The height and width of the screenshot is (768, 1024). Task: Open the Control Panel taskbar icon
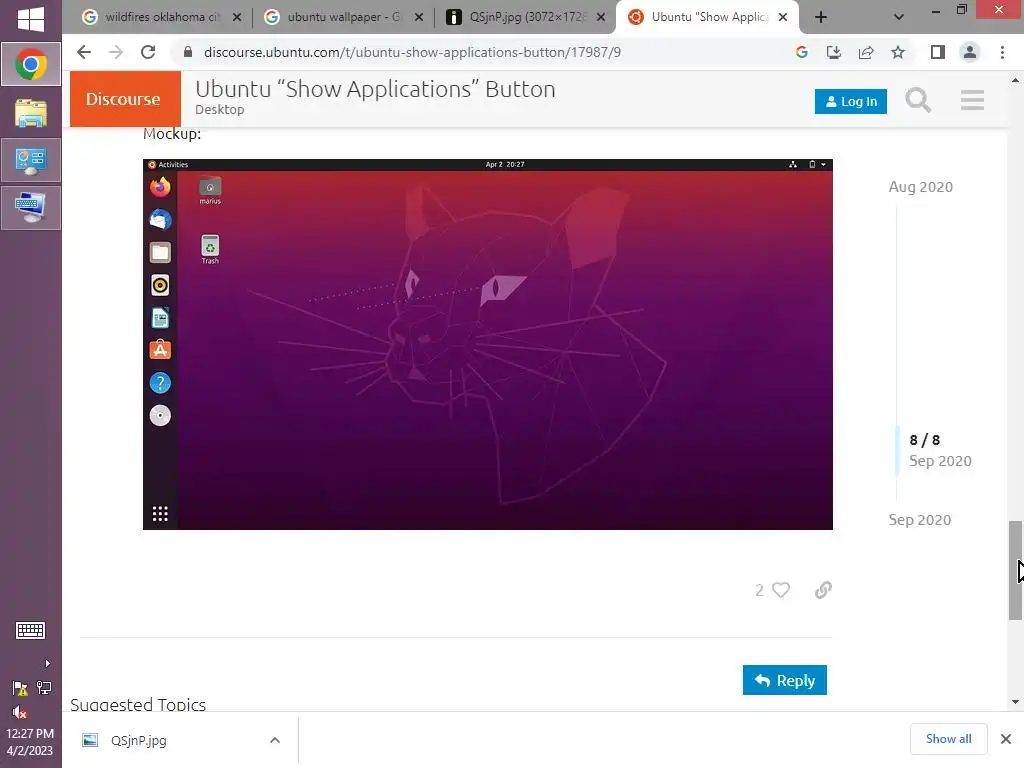click(x=31, y=160)
